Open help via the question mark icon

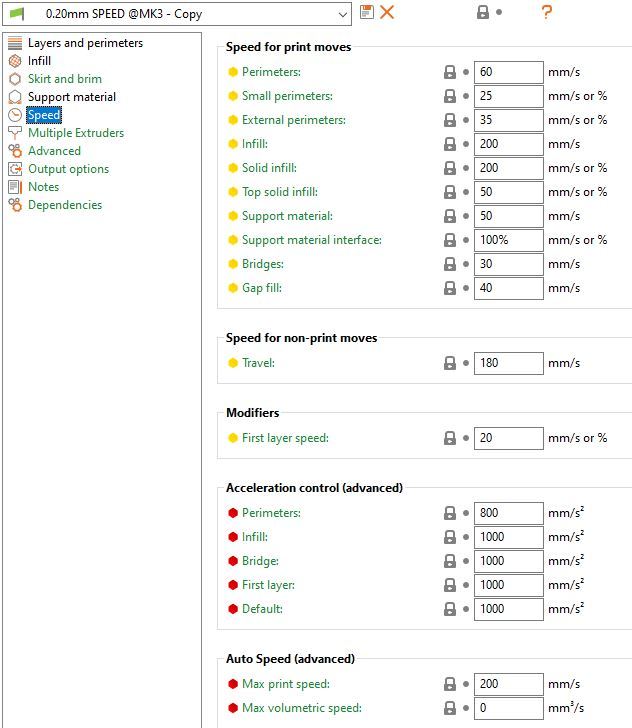coord(547,12)
